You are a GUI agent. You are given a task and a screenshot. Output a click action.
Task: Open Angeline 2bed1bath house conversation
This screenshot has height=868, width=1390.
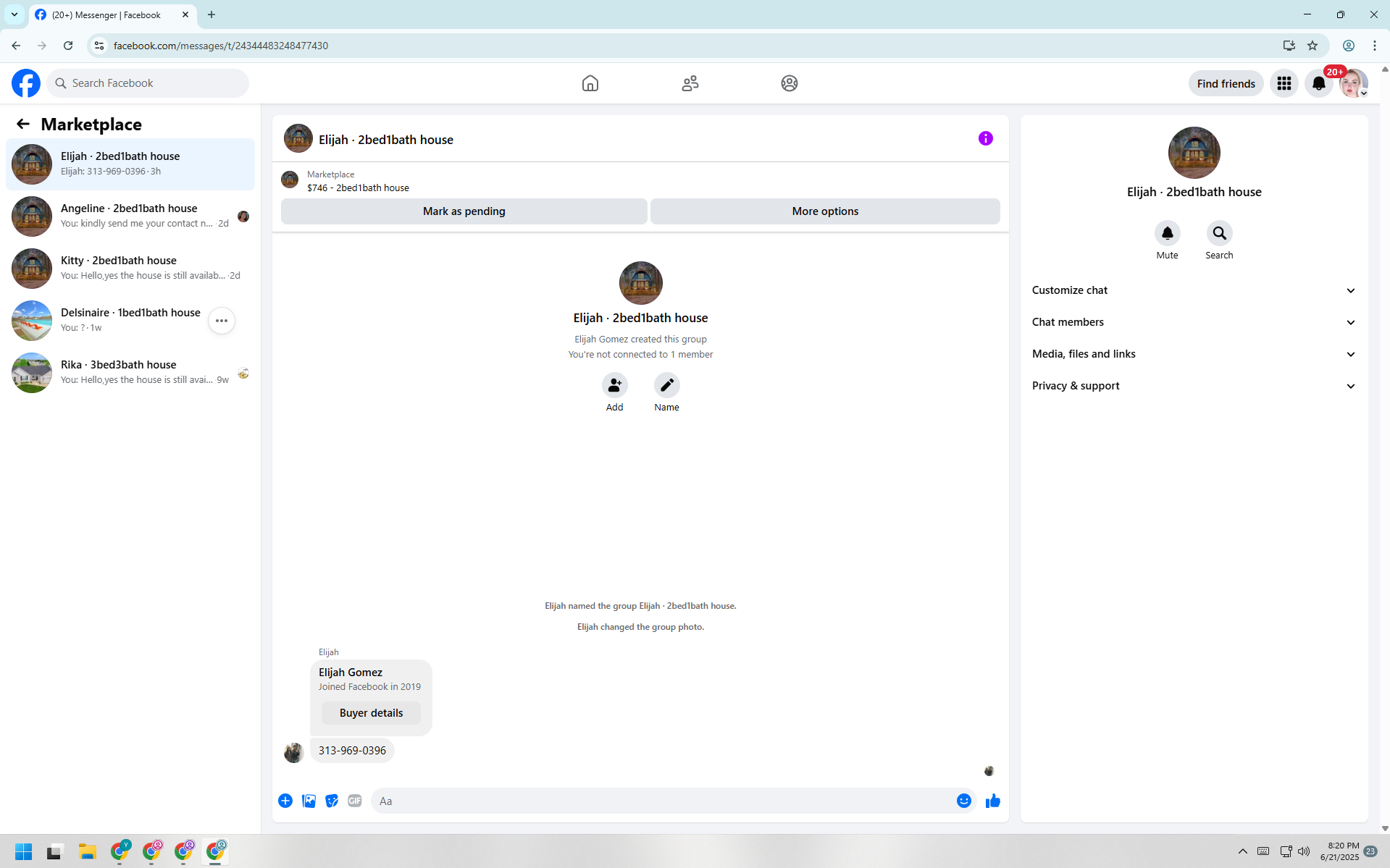pos(130,216)
